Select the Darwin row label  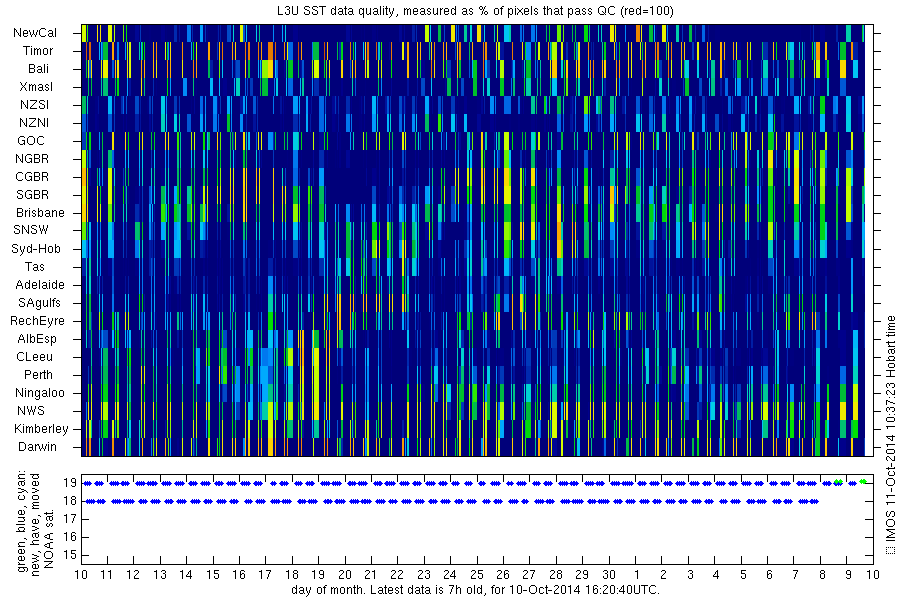coord(37,446)
